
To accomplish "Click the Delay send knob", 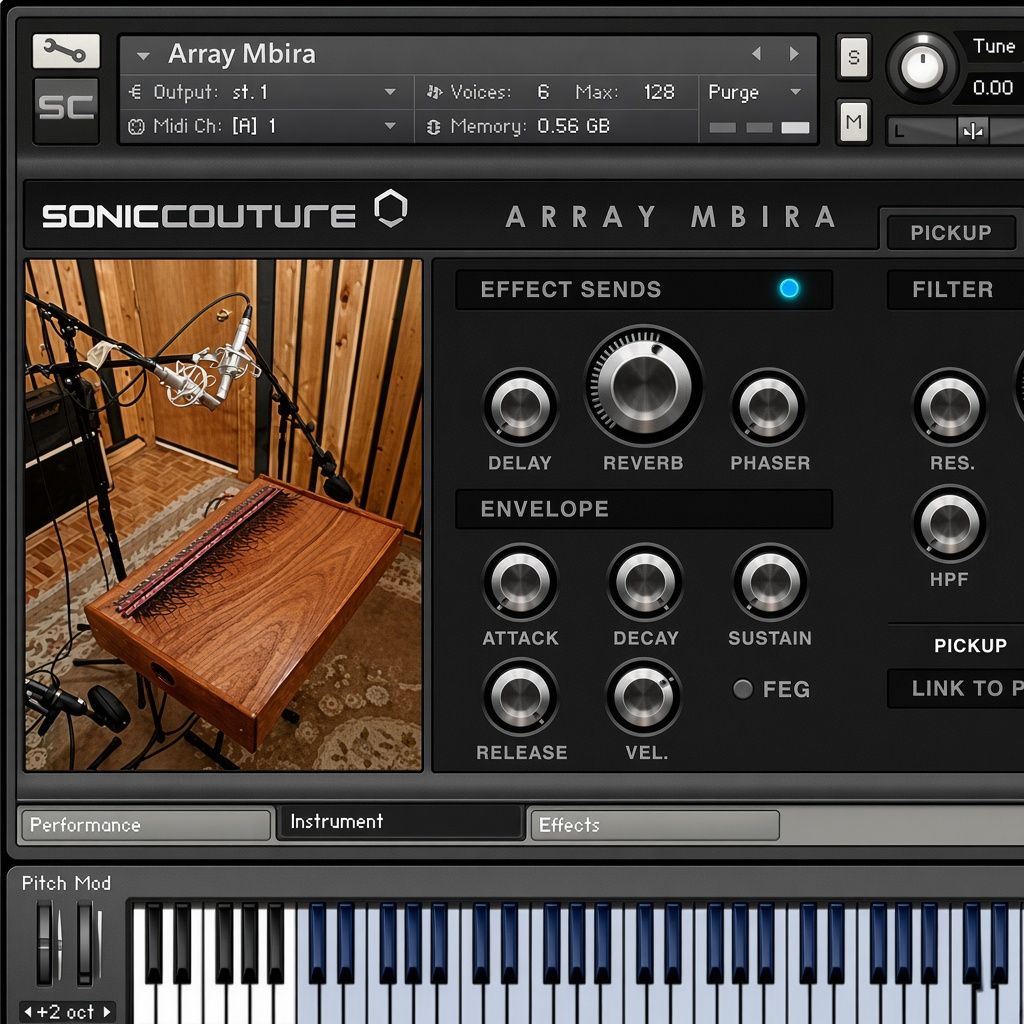I will [x=520, y=406].
